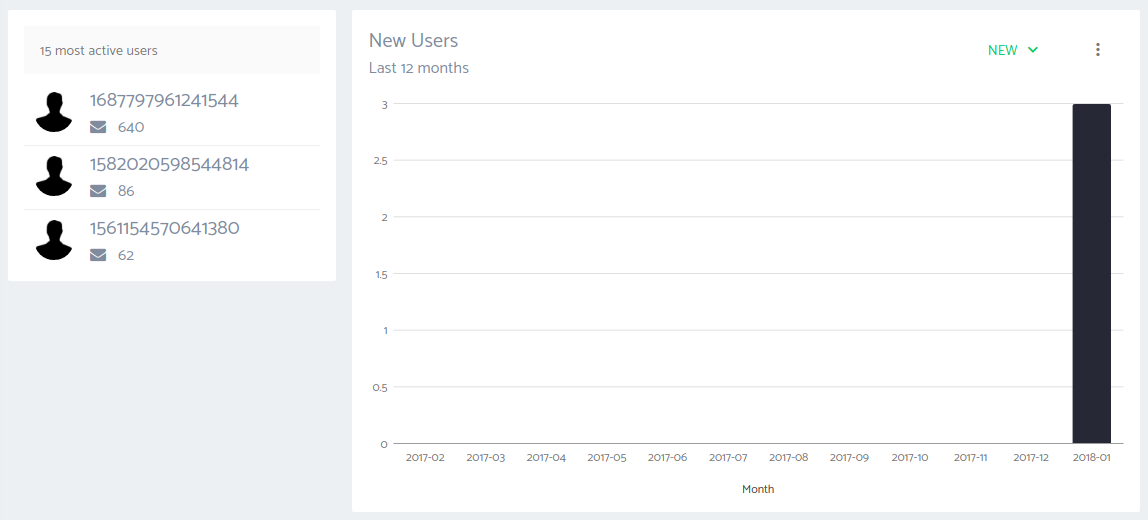Click the Month axis title
This screenshot has height=520, width=1148.
tap(758, 489)
